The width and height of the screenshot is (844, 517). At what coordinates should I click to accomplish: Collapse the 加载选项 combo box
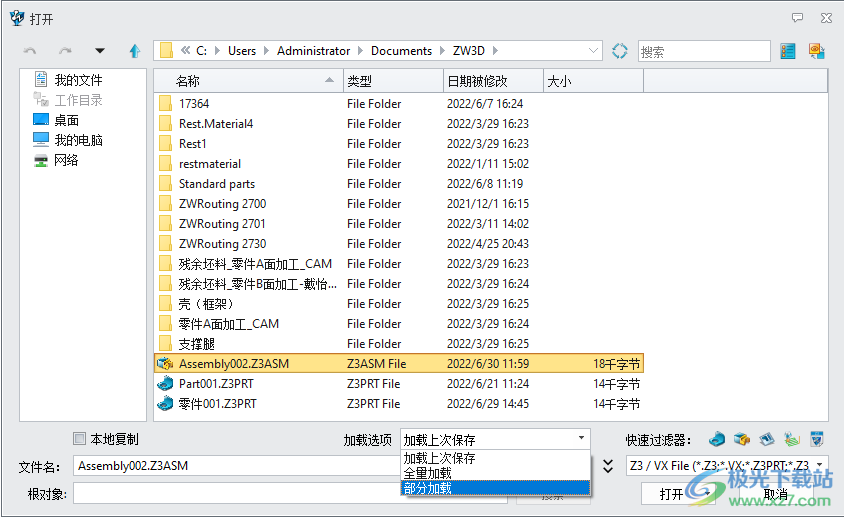tap(581, 438)
